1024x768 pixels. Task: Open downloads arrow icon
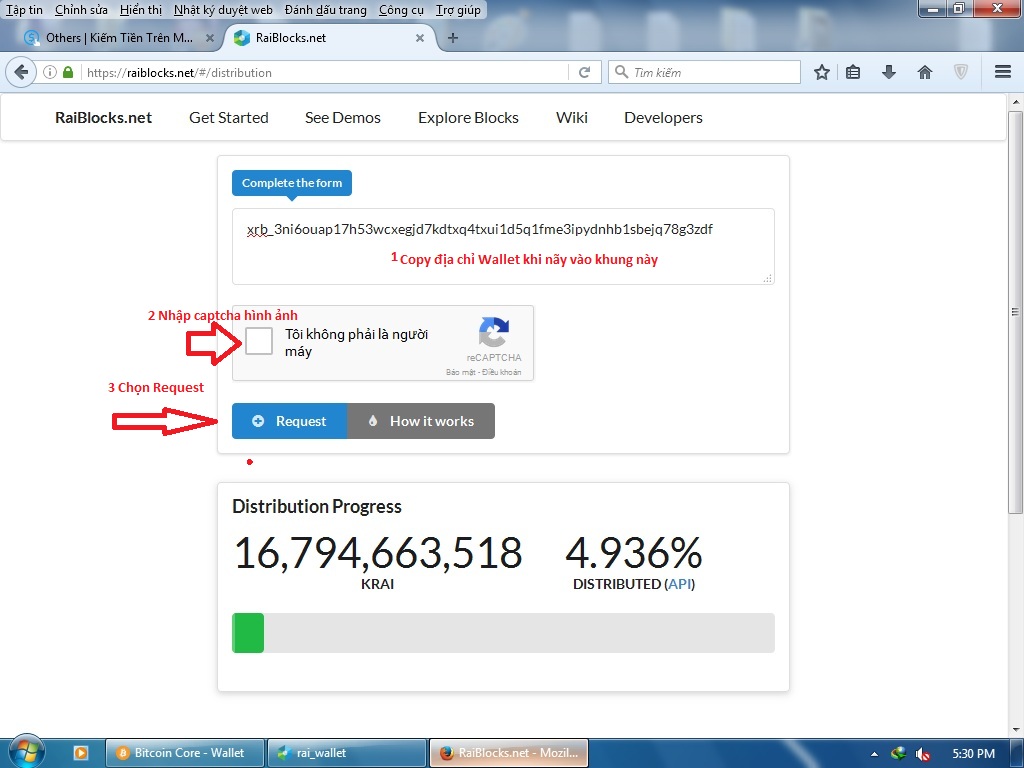(888, 72)
